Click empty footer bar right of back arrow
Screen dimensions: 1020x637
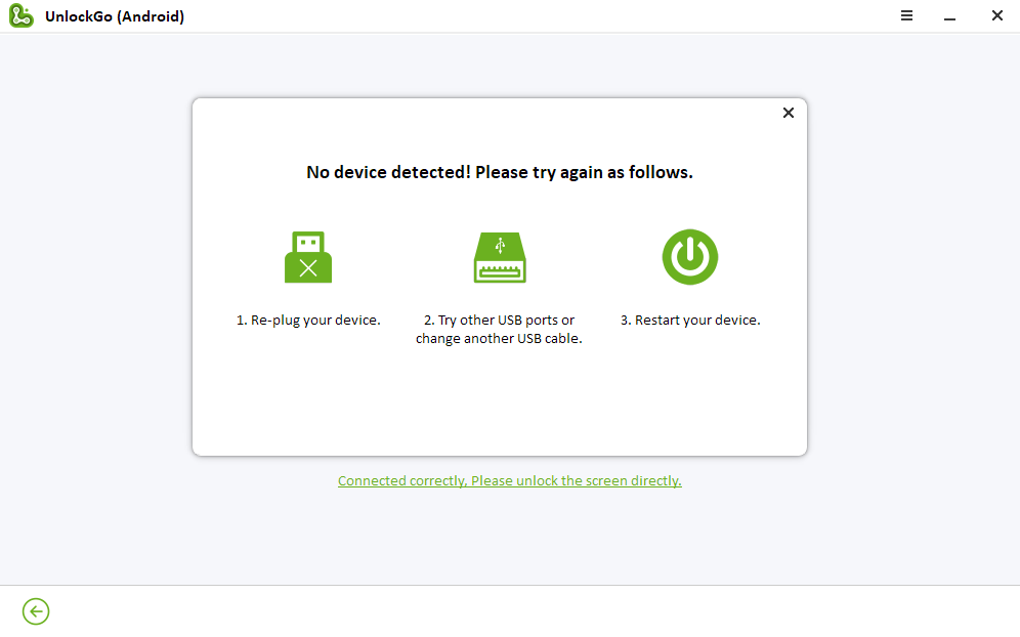pyautogui.click(x=500, y=611)
